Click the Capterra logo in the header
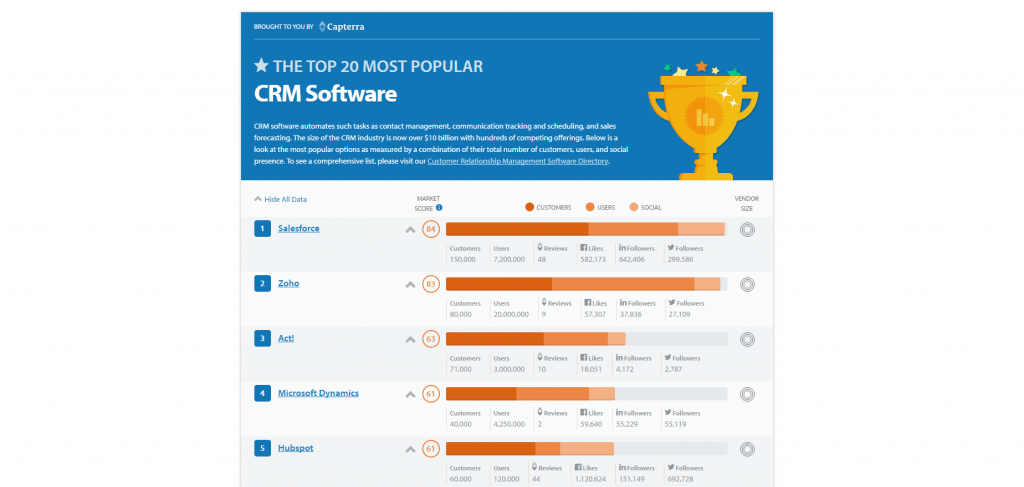The height and width of the screenshot is (487, 1024). pos(342,27)
